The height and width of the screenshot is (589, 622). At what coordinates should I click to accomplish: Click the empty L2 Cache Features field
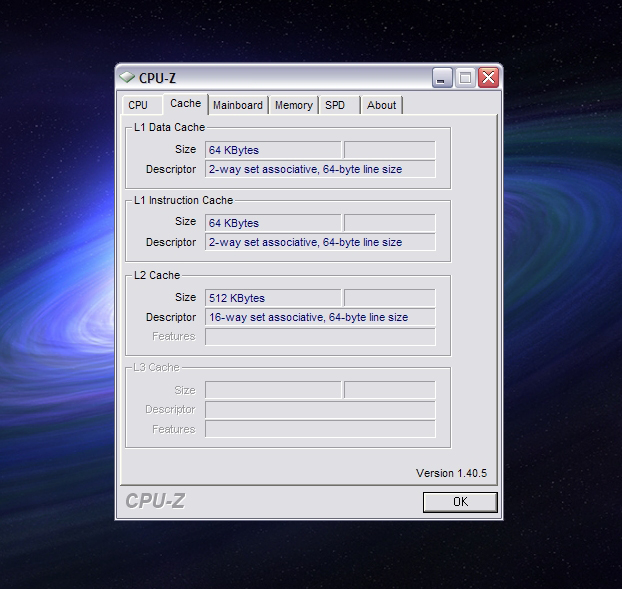[320, 337]
